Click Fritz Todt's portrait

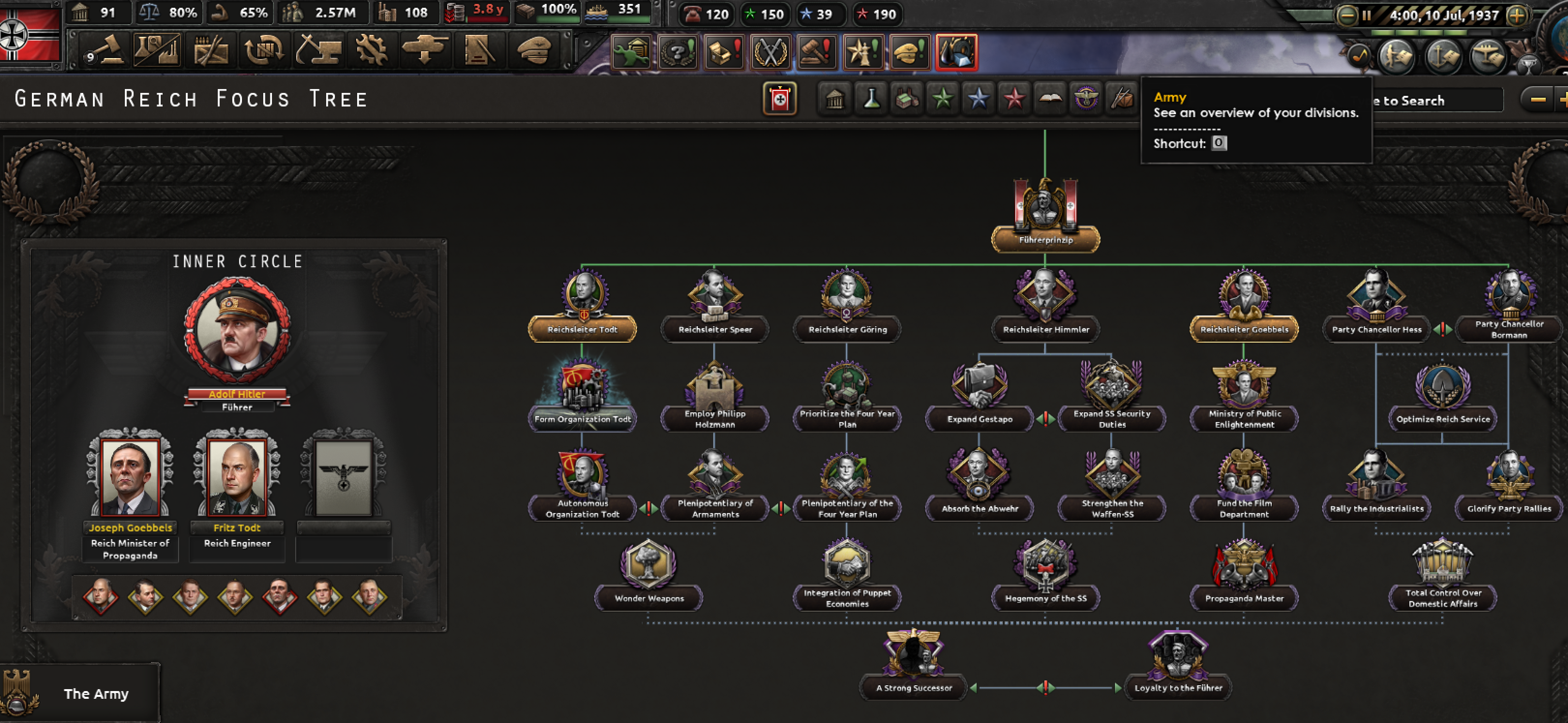pyautogui.click(x=237, y=477)
